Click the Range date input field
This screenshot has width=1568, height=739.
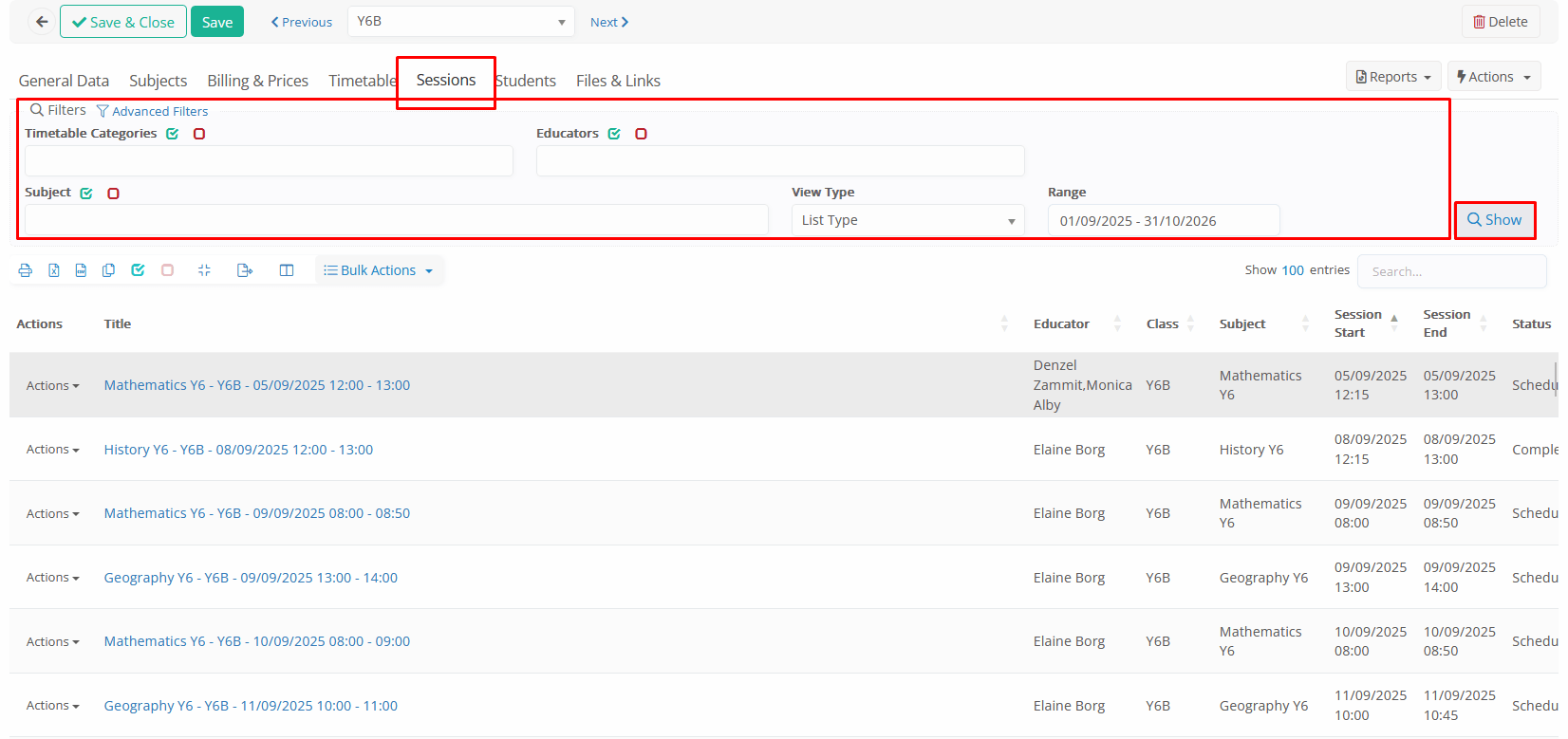1163,221
